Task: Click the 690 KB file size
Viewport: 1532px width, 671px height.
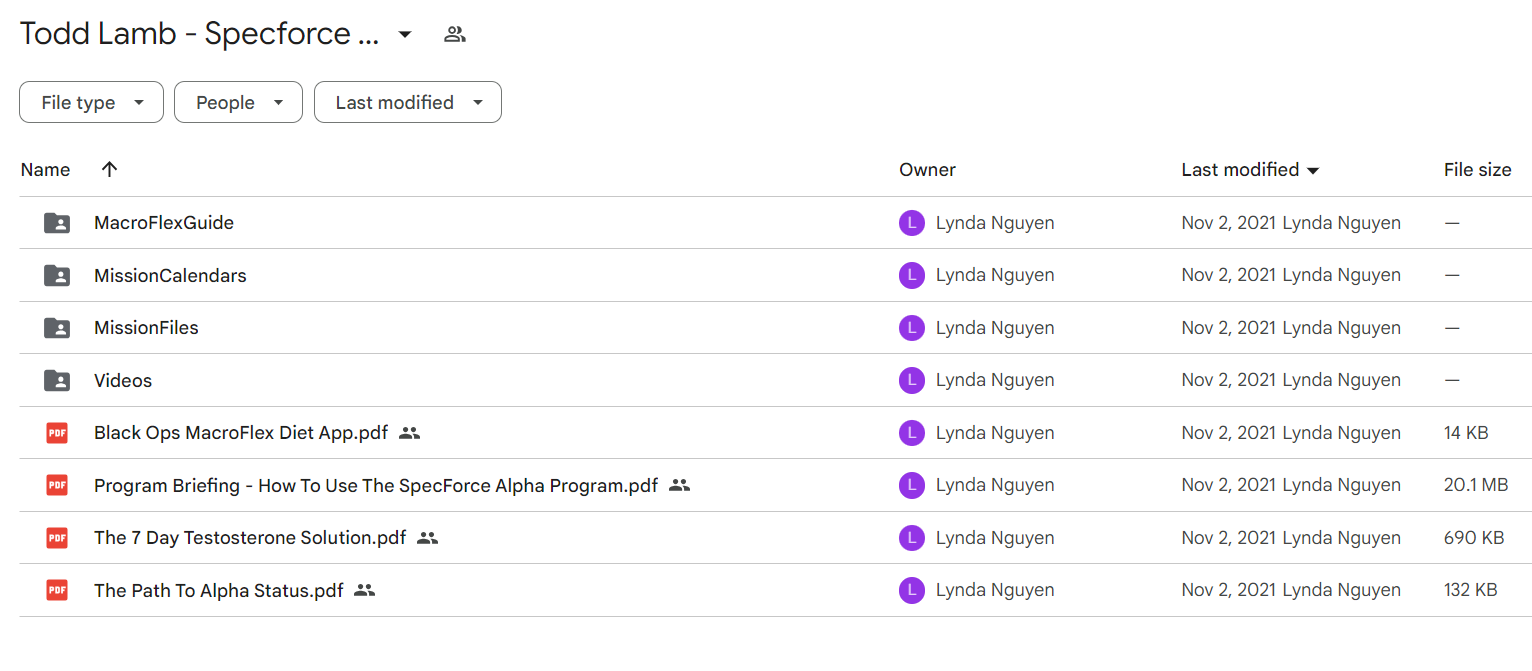Action: (x=1474, y=538)
